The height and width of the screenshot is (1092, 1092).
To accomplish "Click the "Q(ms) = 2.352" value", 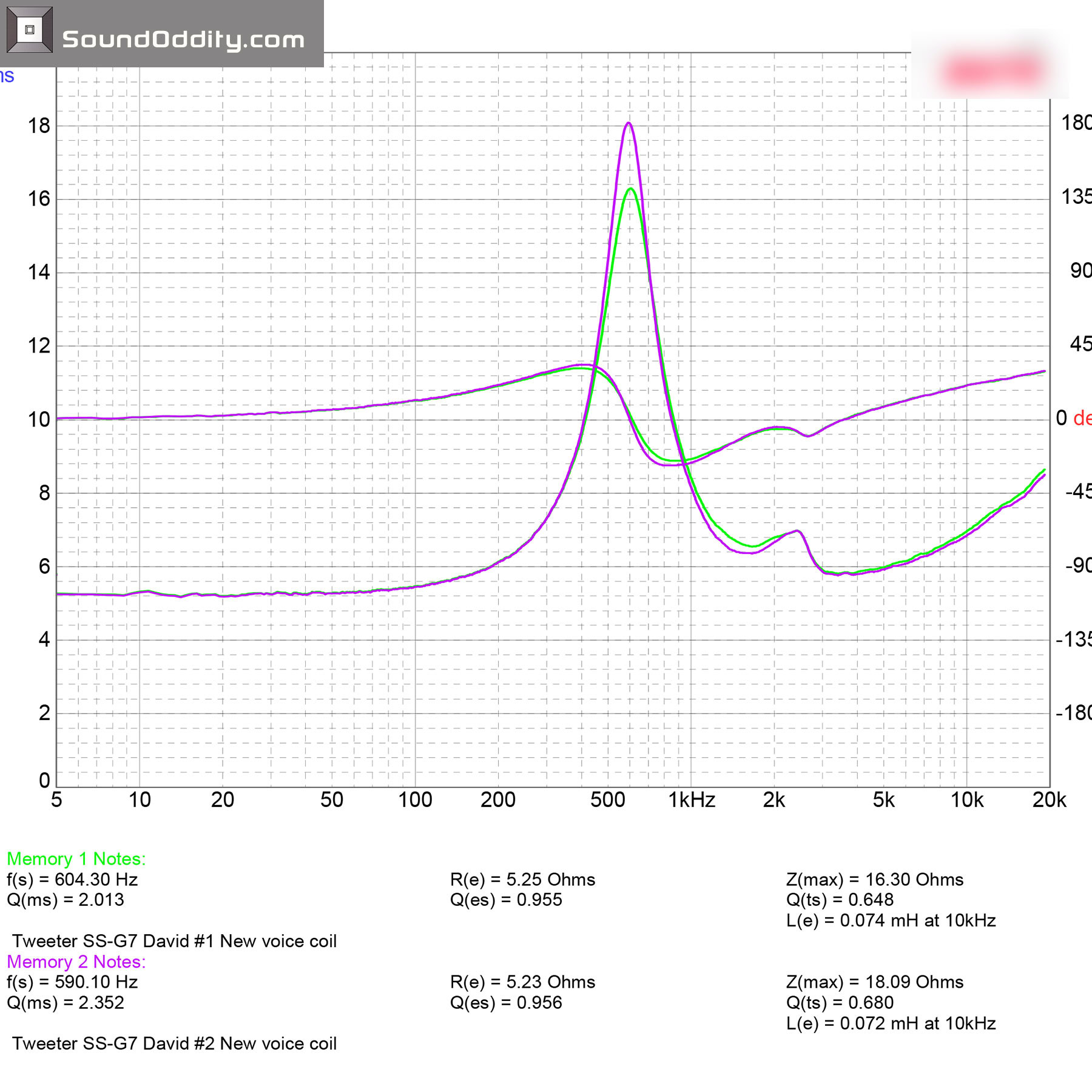I will click(66, 1003).
